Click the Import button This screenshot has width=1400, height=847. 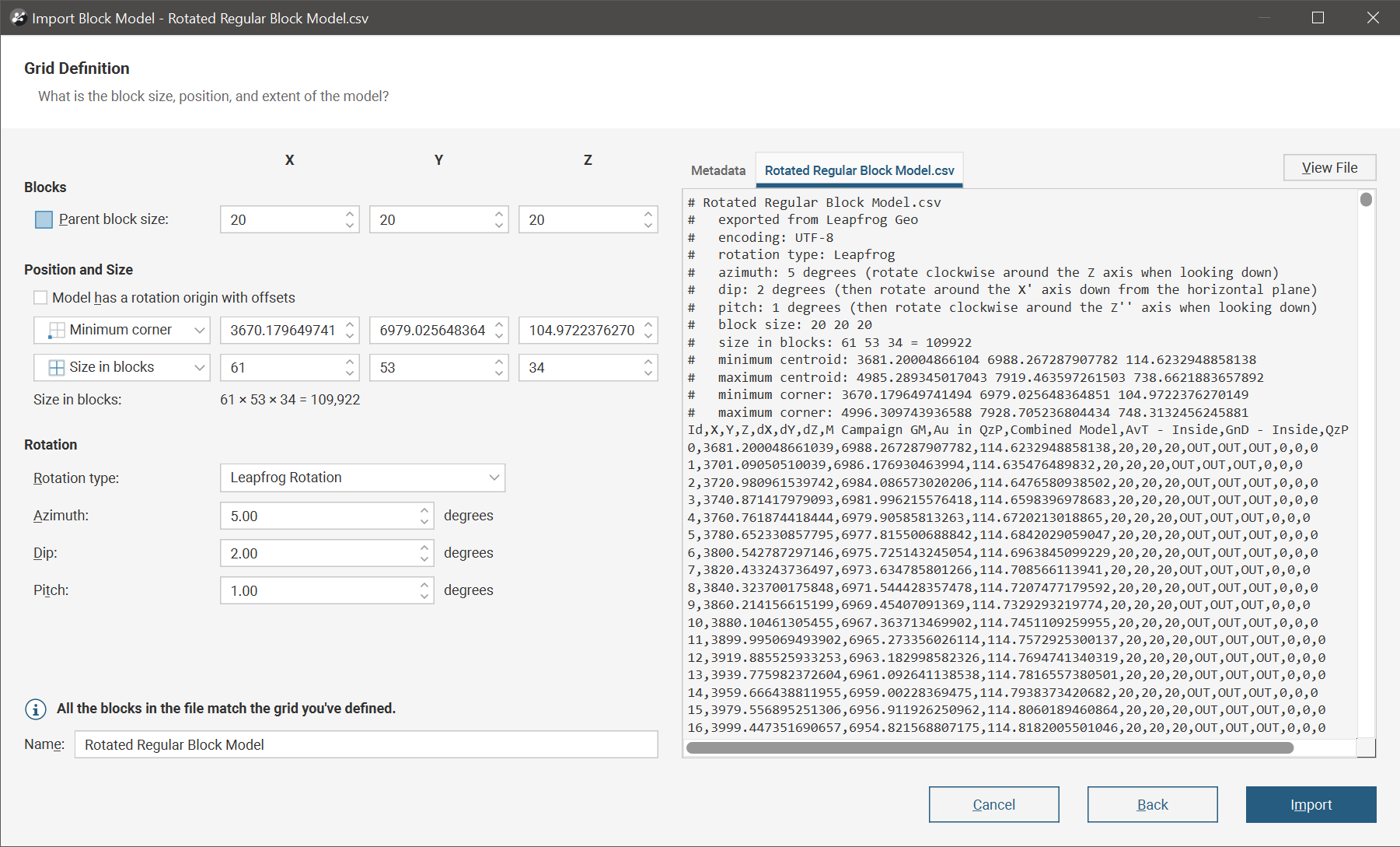coord(1311,804)
